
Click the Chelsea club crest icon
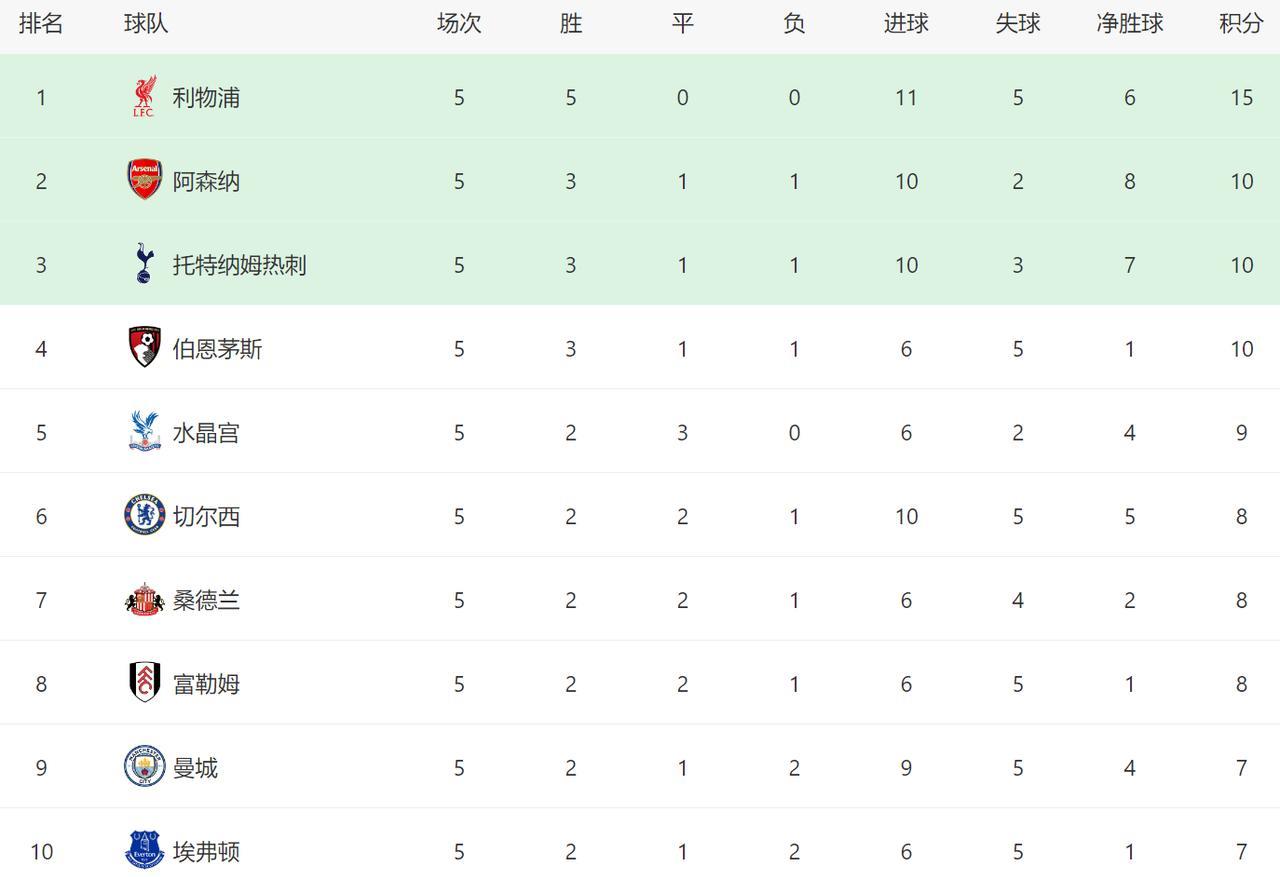(145, 515)
